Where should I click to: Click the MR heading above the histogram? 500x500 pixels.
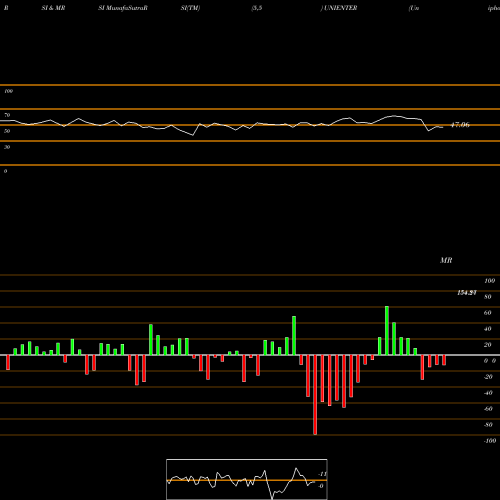tap(446, 260)
